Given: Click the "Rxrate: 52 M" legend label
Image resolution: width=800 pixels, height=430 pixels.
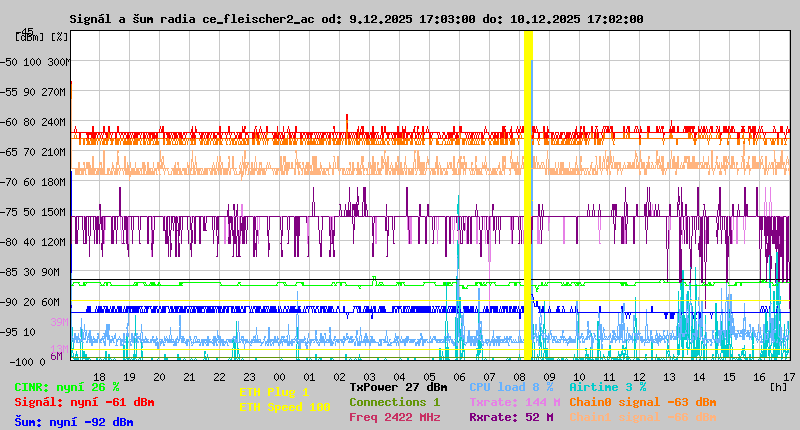Looking at the screenshot, I should pos(511,417).
